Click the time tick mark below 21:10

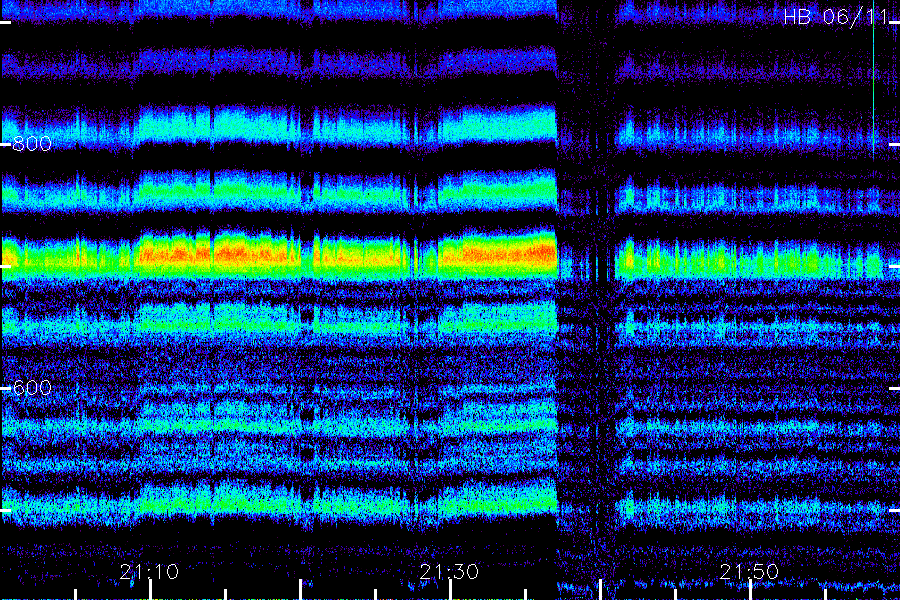pyautogui.click(x=150, y=590)
